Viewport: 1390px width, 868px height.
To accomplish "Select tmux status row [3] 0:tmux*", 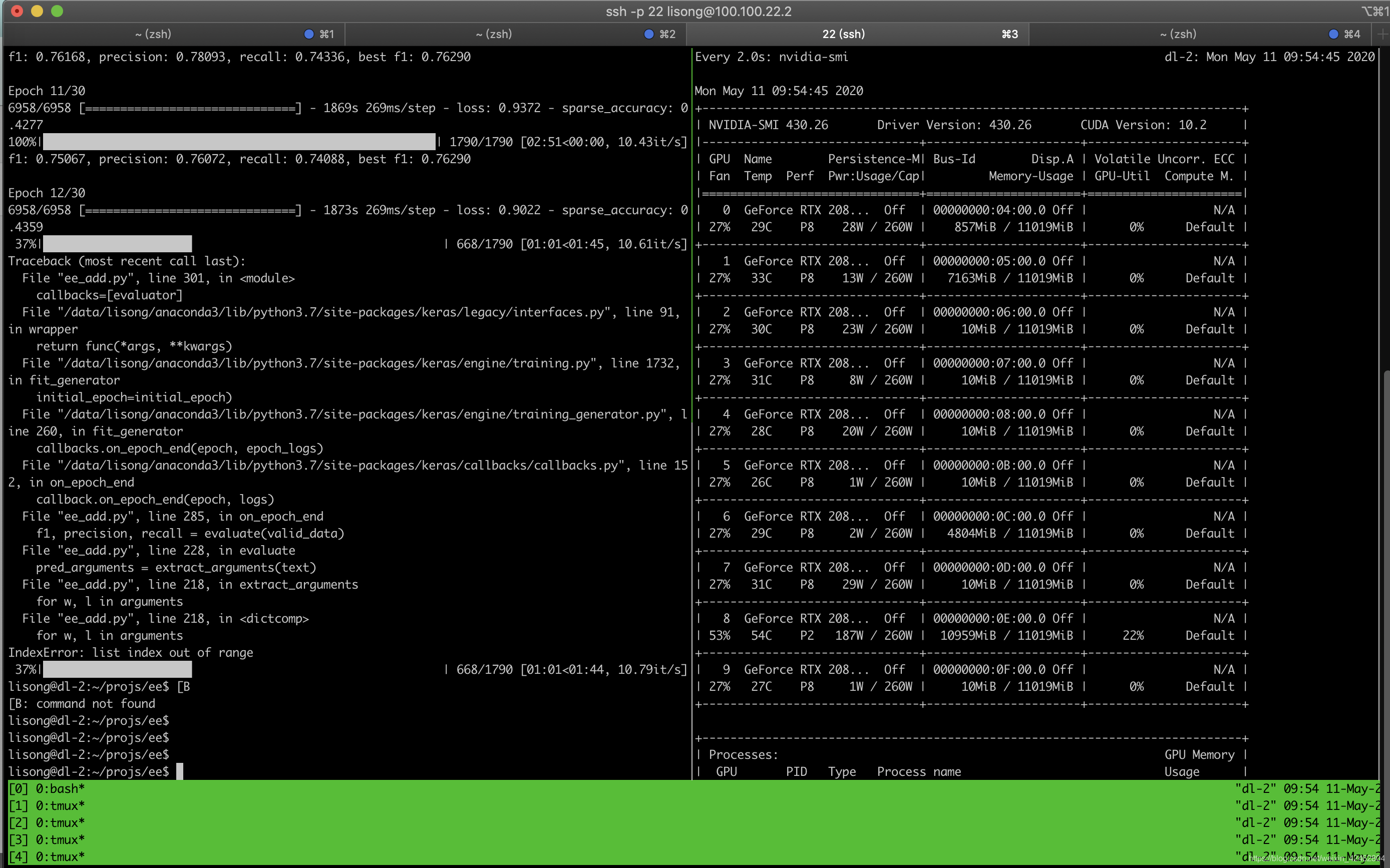I will tap(47, 840).
